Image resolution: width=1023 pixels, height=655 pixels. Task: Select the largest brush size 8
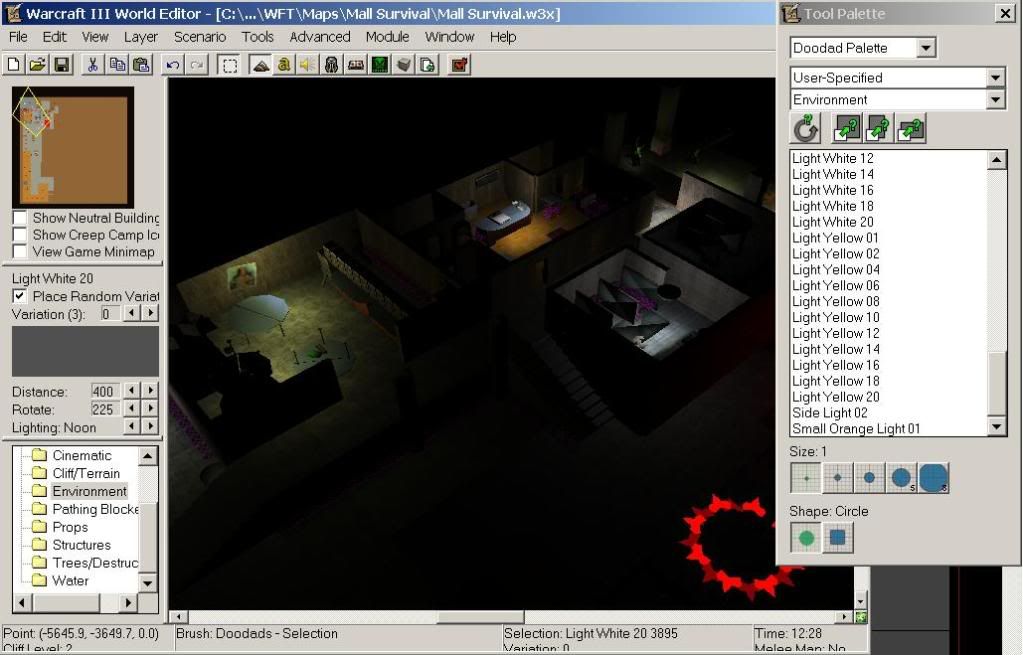[x=934, y=478]
